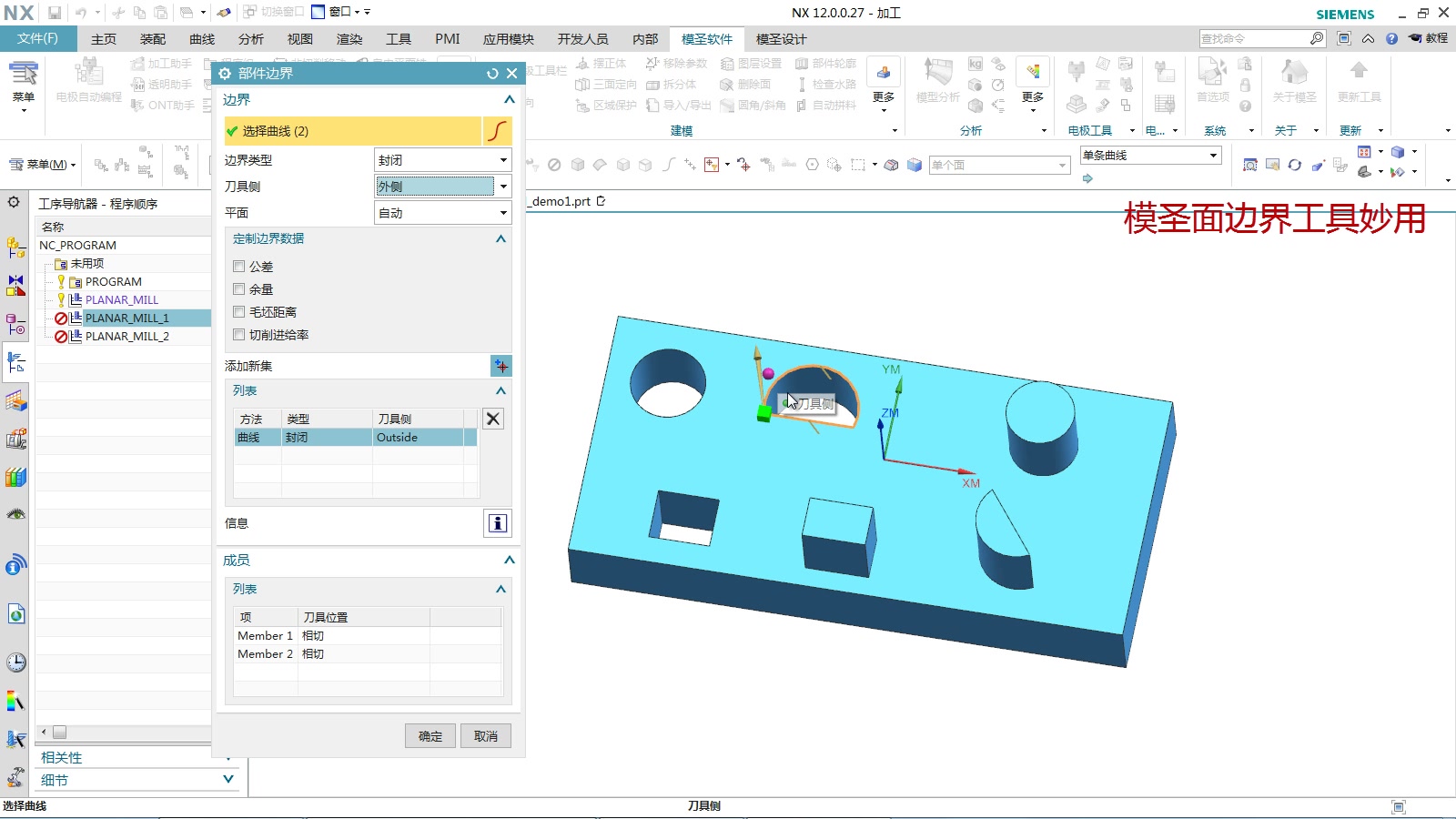1456x819 pixels.
Task: Open 更多 in the 建模 ribbon group
Action: click(884, 86)
